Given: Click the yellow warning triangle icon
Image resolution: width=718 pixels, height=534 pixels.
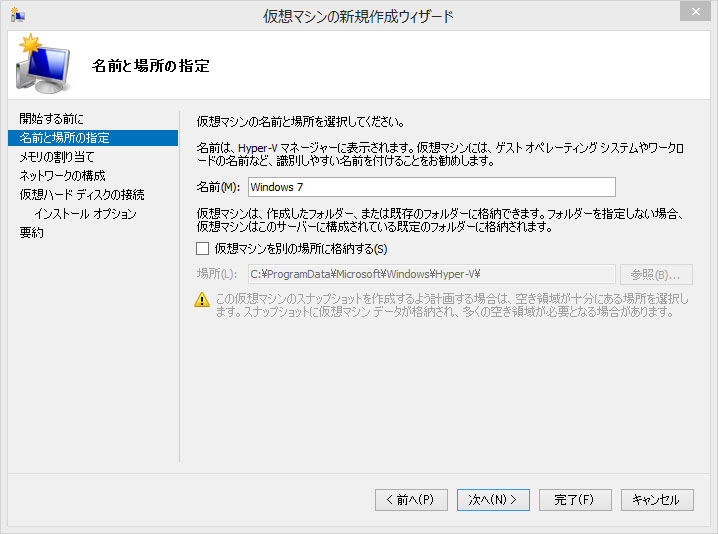Looking at the screenshot, I should click(202, 300).
